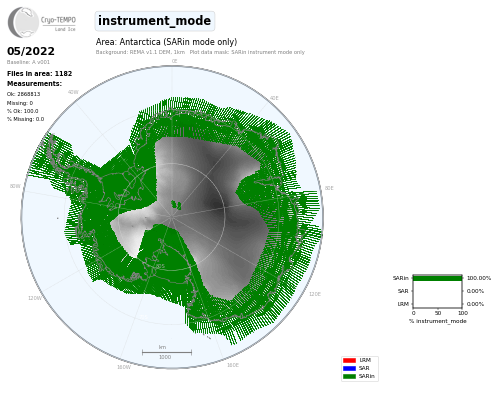
Task: Click the instrument_mode title box
Action: pos(155,21)
